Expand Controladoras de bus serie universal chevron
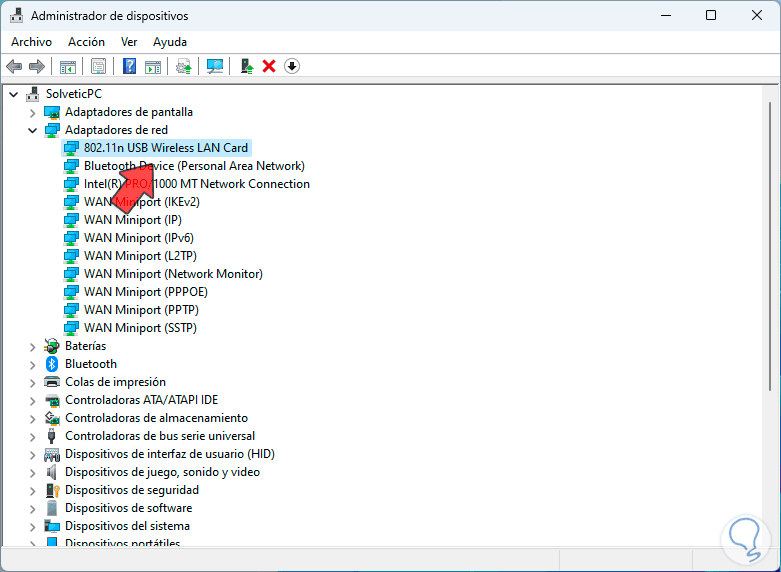Viewport: 781px width, 572px height. tap(33, 436)
